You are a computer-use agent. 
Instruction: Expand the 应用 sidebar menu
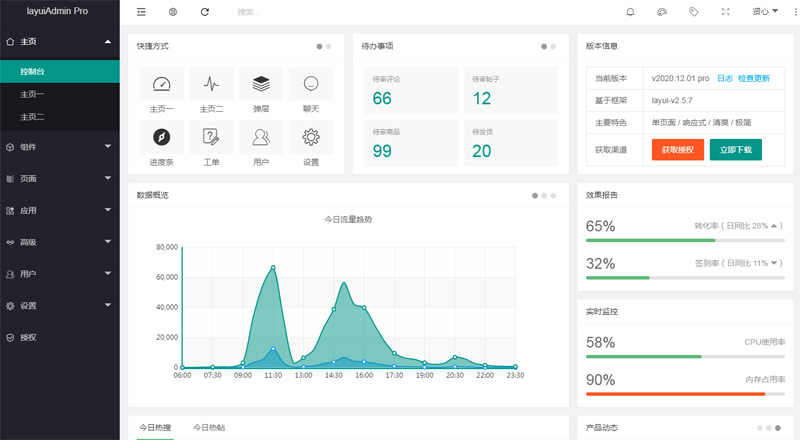coord(108,210)
